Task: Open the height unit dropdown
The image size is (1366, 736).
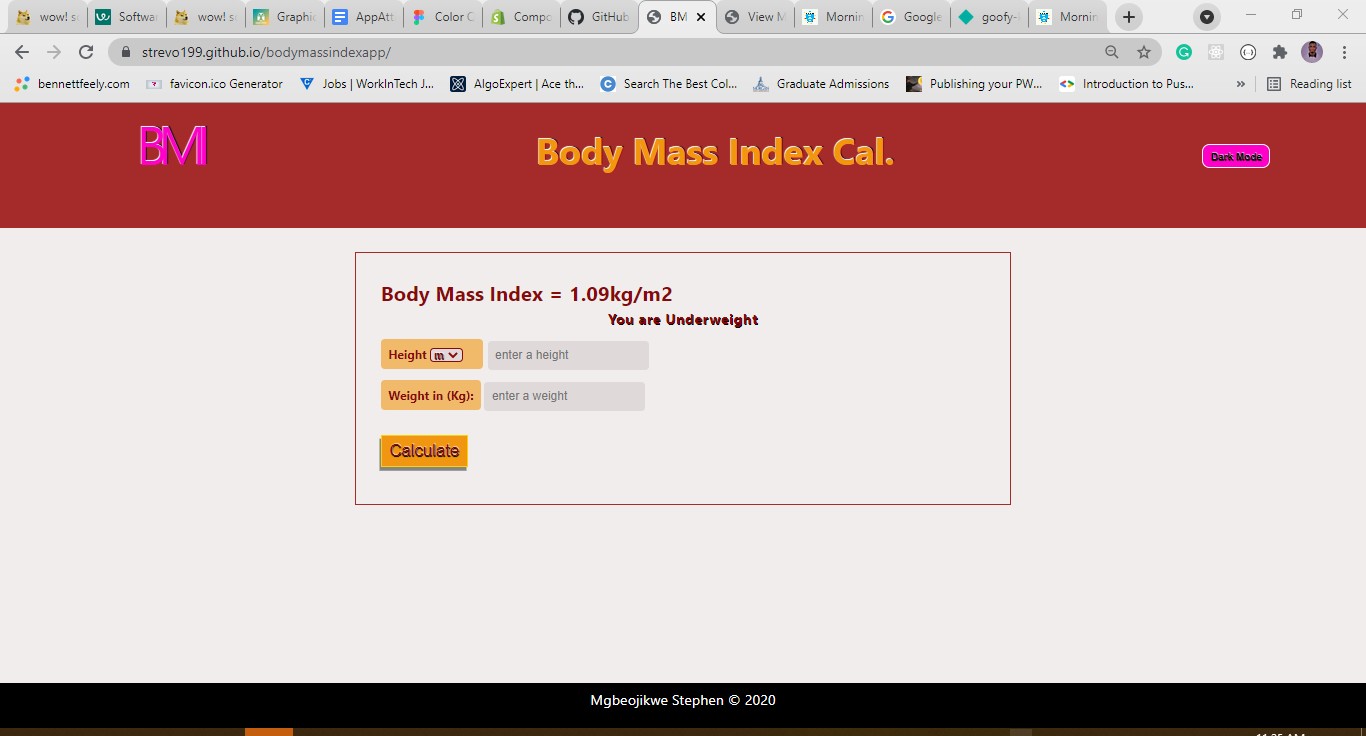Action: [x=446, y=355]
